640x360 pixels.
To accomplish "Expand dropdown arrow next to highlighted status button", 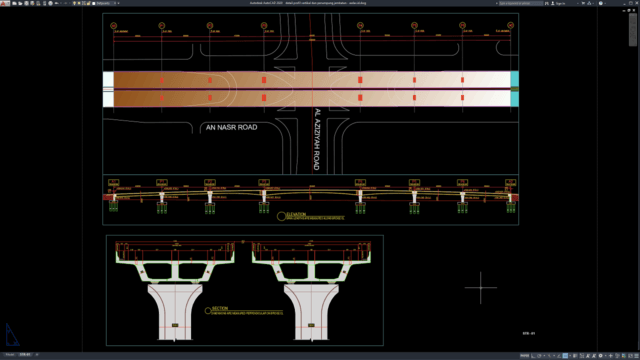I will tap(570, 356).
